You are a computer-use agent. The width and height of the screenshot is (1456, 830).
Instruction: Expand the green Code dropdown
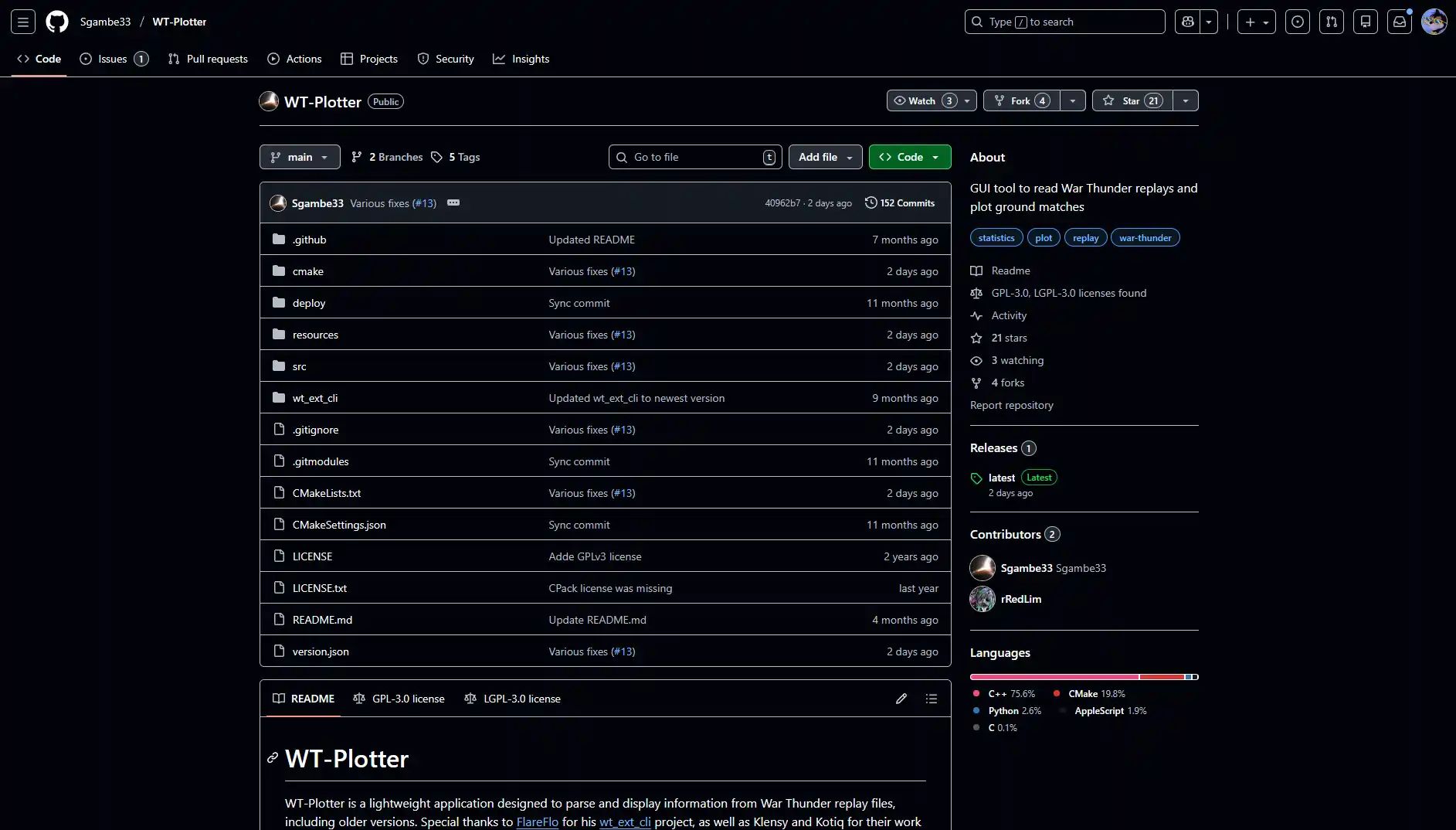coord(909,157)
